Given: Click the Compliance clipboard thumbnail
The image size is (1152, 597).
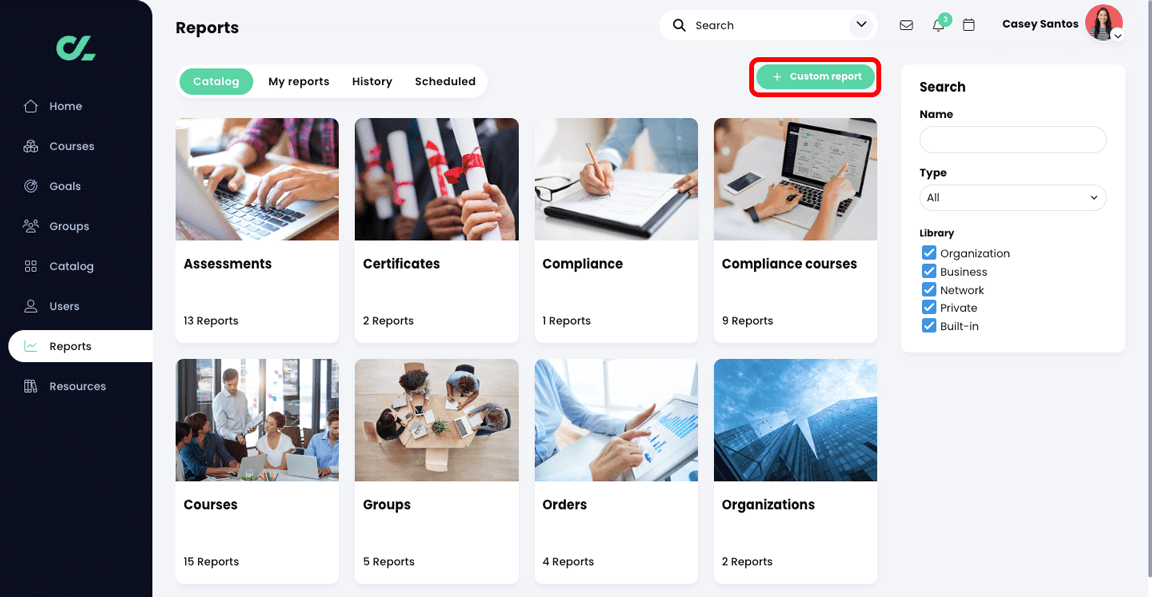Looking at the screenshot, I should tap(616, 179).
